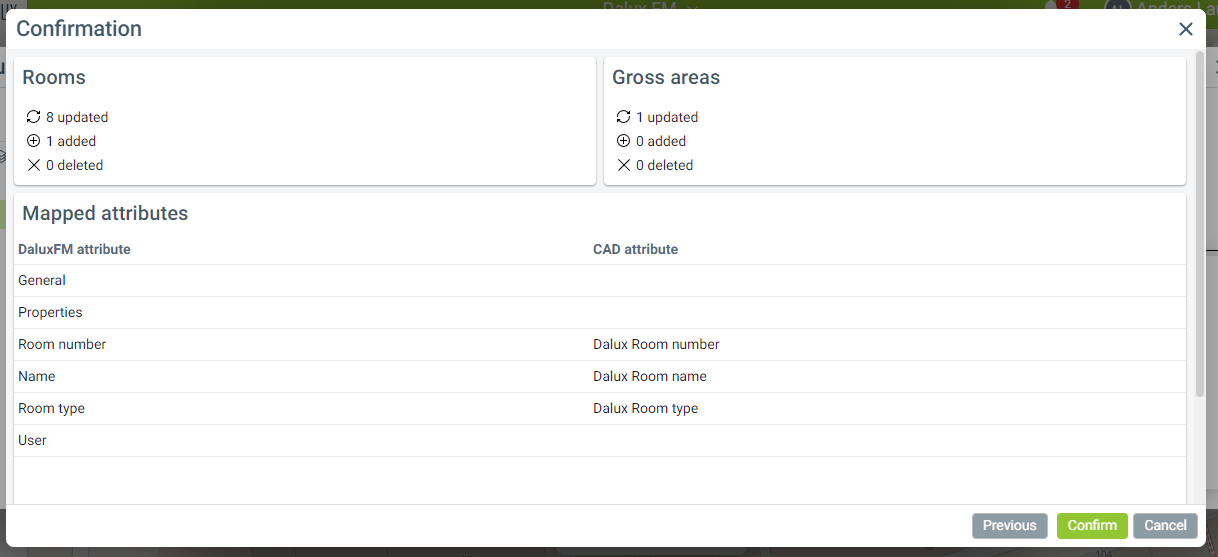Click the CAD attribute column header
The width and height of the screenshot is (1218, 557).
coord(635,249)
